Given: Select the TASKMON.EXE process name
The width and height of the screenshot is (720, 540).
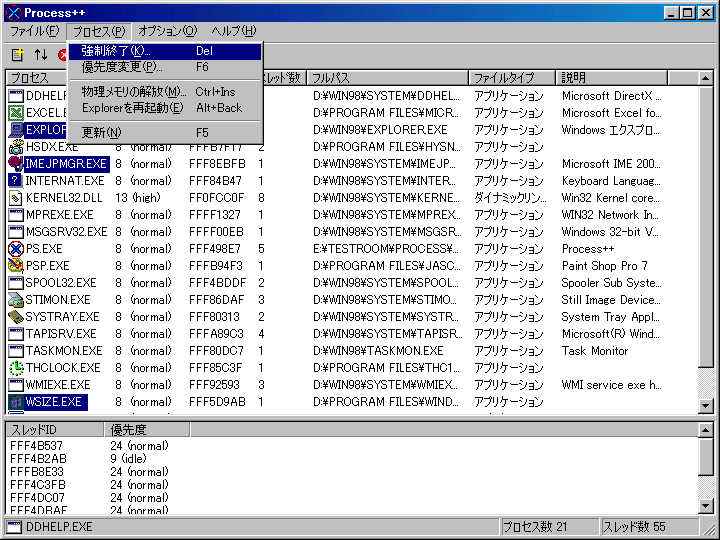Looking at the screenshot, I should (x=64, y=351).
